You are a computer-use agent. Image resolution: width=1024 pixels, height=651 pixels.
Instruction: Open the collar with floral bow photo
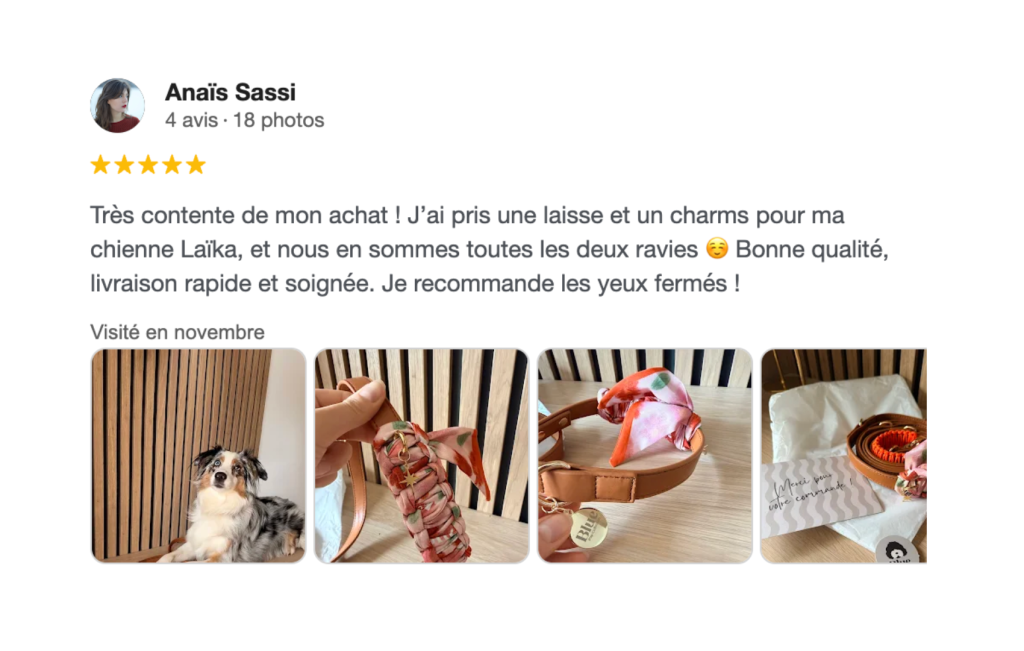(645, 456)
